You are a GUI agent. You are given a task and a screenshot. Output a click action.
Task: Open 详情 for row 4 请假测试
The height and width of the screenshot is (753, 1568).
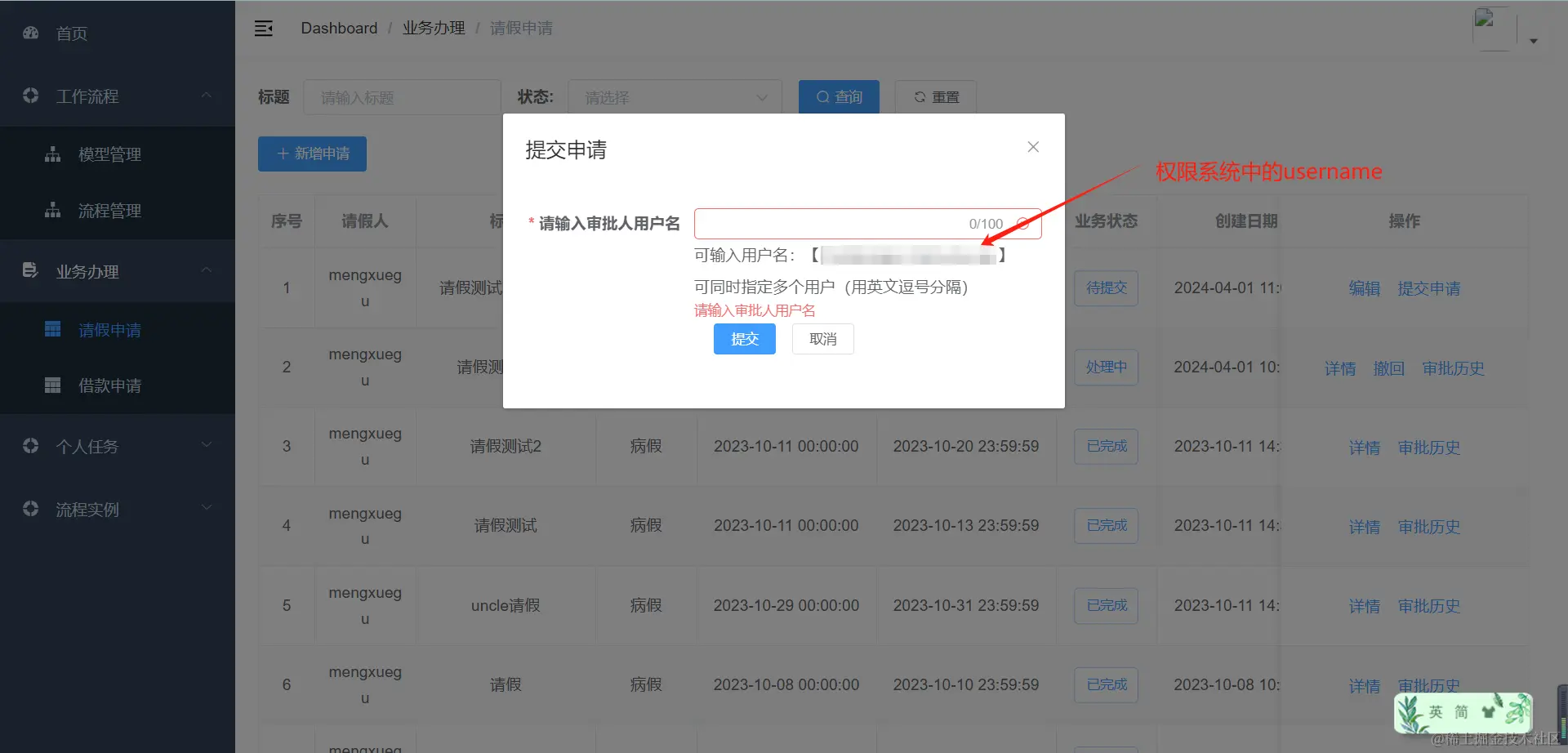1365,527
